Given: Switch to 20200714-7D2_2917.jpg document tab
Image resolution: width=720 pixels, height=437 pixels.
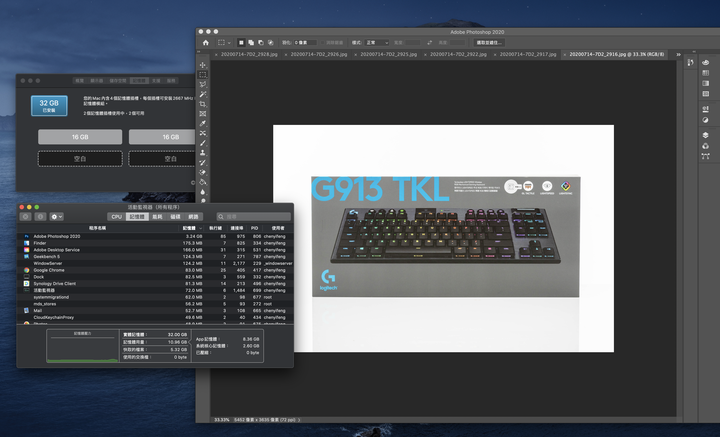Looking at the screenshot, I should tap(528, 54).
